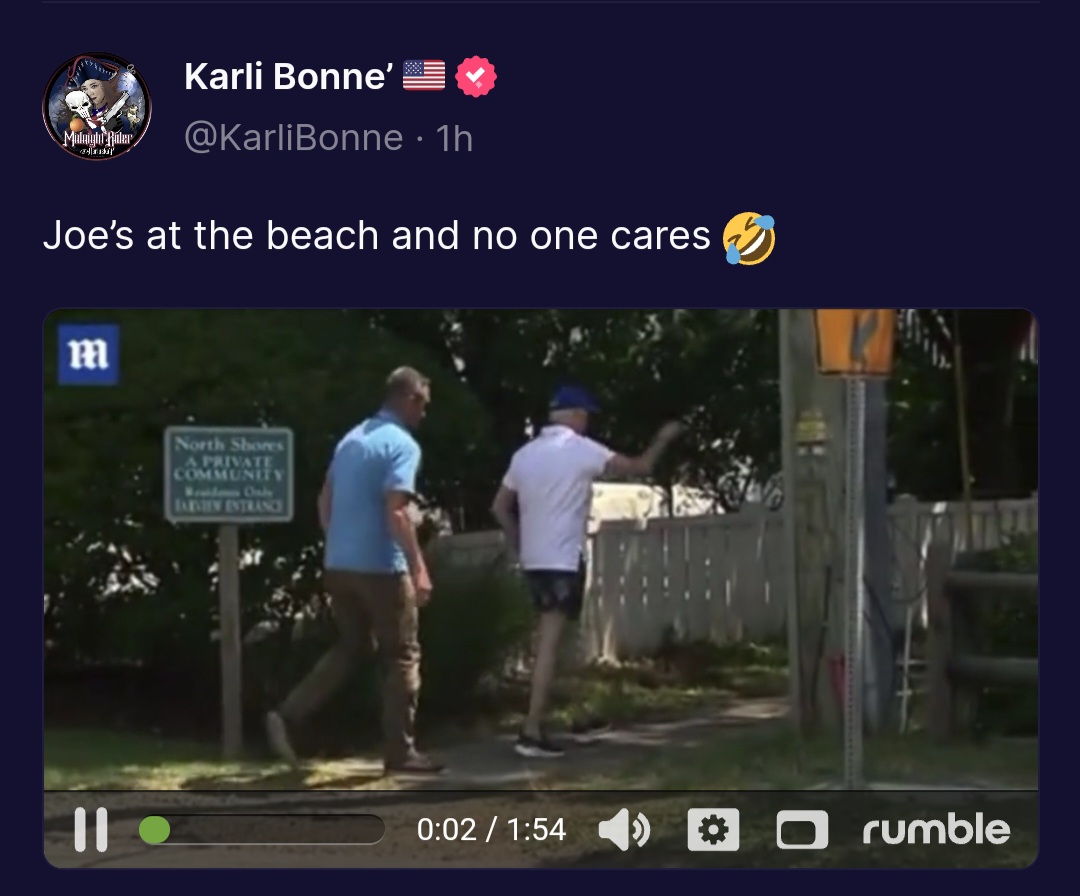Click the Karli Bonne' display name

[x=289, y=76]
